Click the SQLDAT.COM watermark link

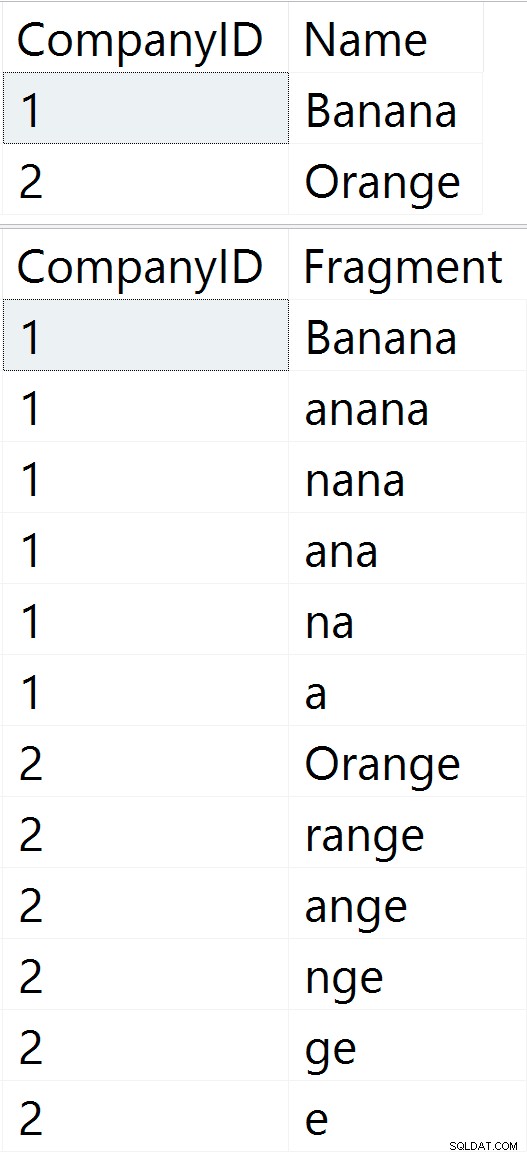click(484, 1146)
